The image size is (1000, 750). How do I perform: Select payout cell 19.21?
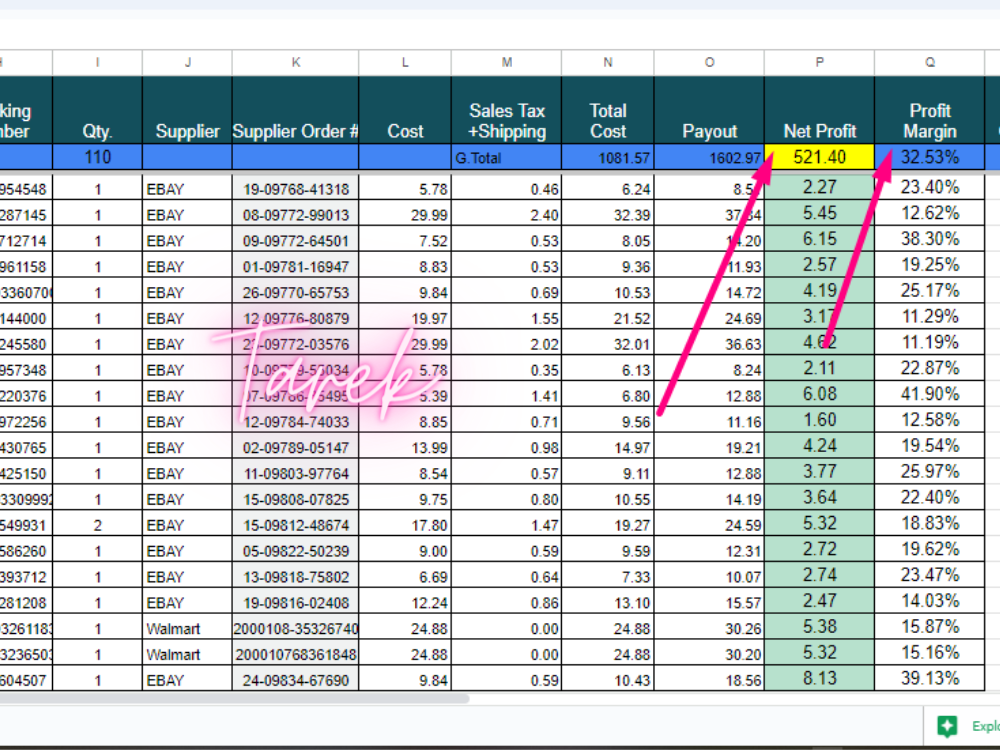709,448
